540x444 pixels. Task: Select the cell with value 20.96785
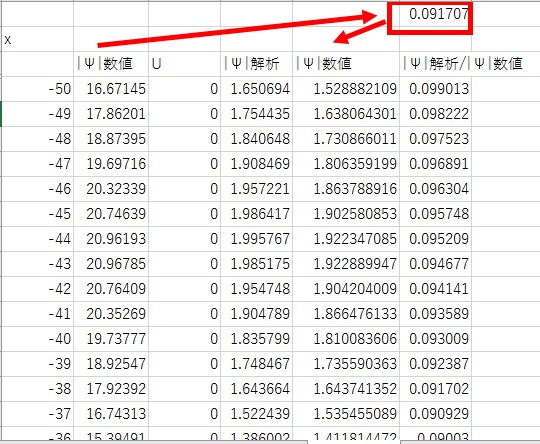coord(111,264)
